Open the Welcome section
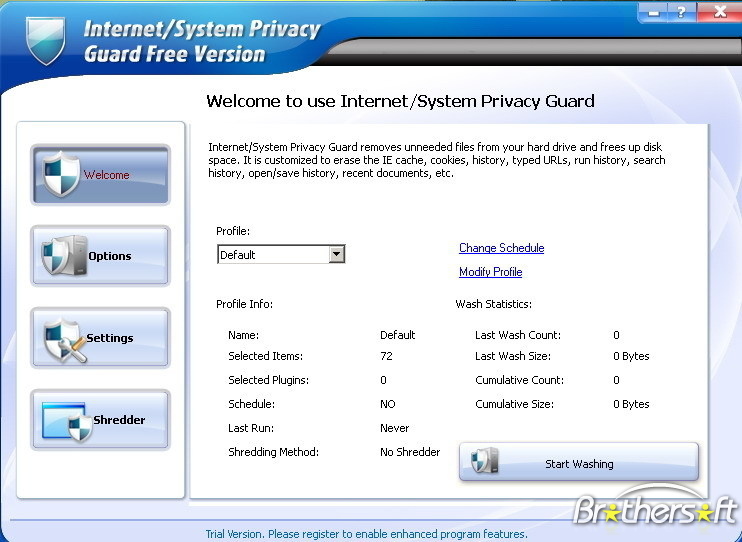The image size is (742, 542). 100,175
